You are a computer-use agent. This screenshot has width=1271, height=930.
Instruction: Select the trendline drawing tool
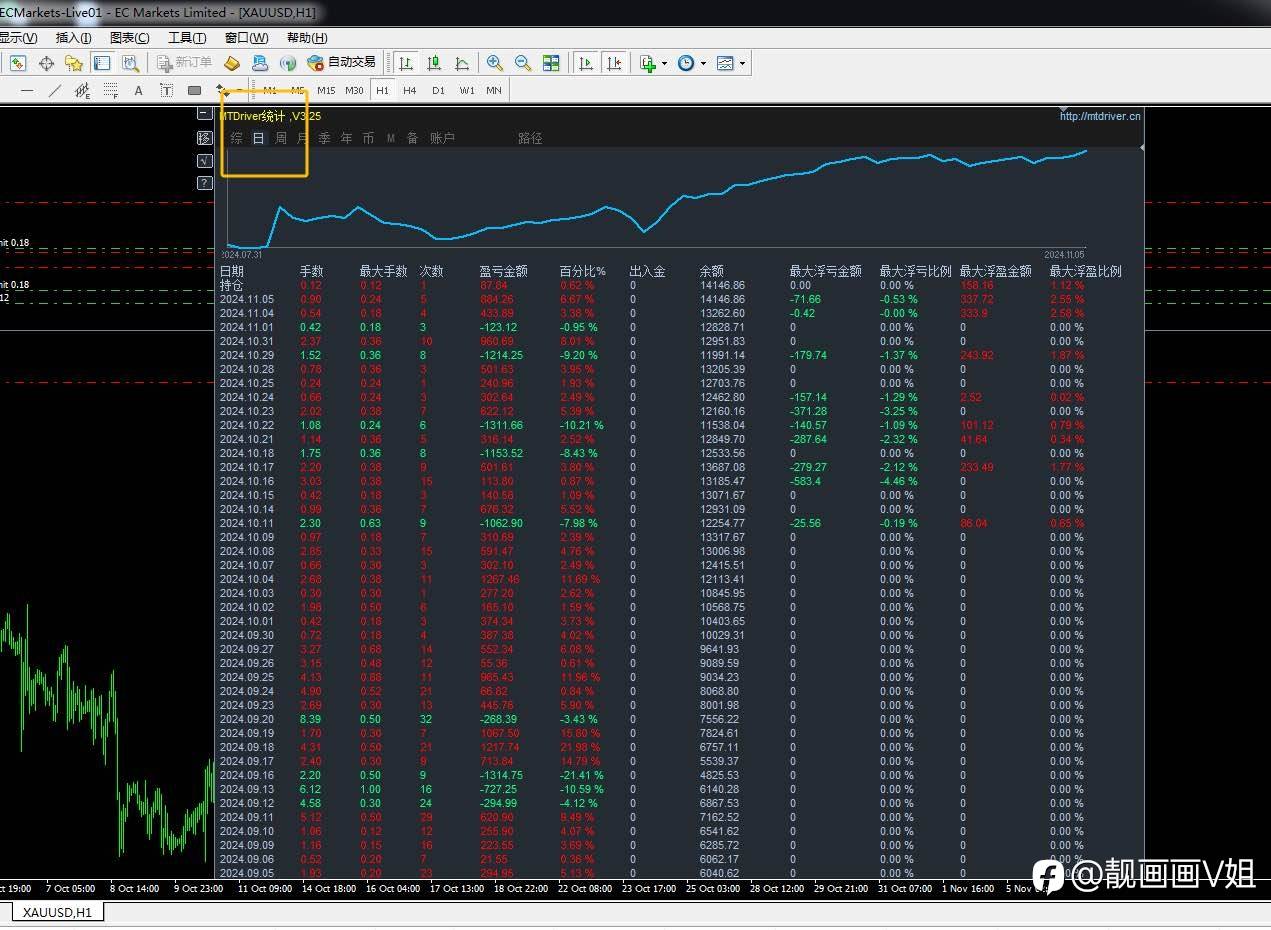click(x=55, y=91)
